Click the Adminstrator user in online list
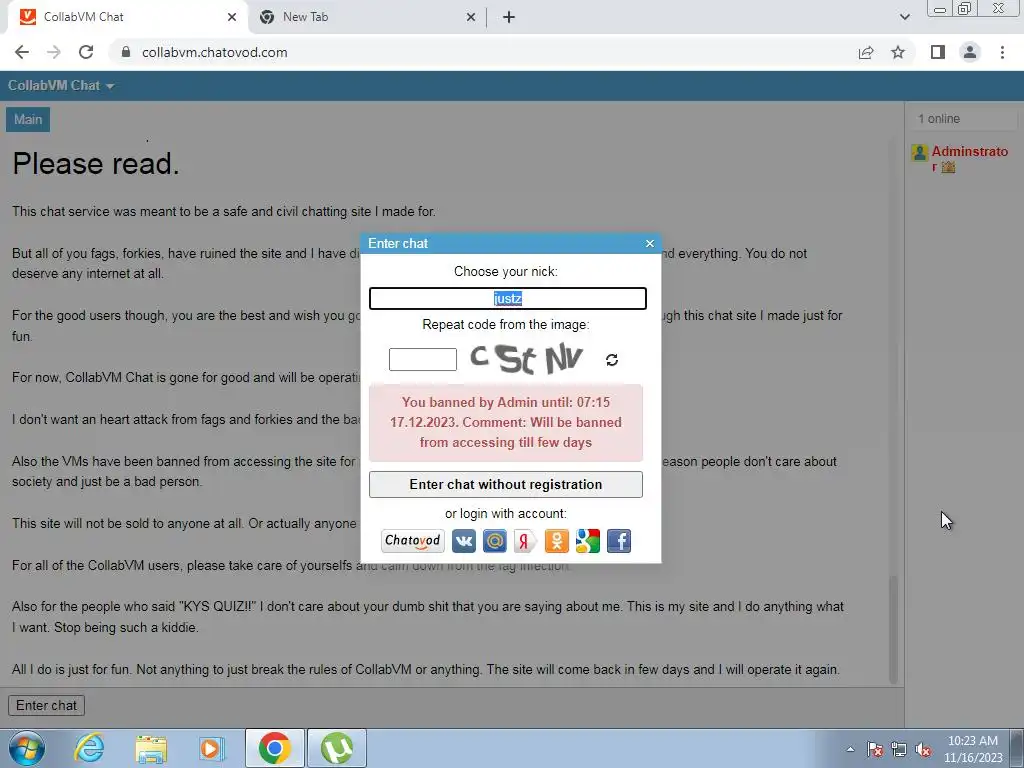Viewport: 1024px width, 768px height. click(x=969, y=158)
